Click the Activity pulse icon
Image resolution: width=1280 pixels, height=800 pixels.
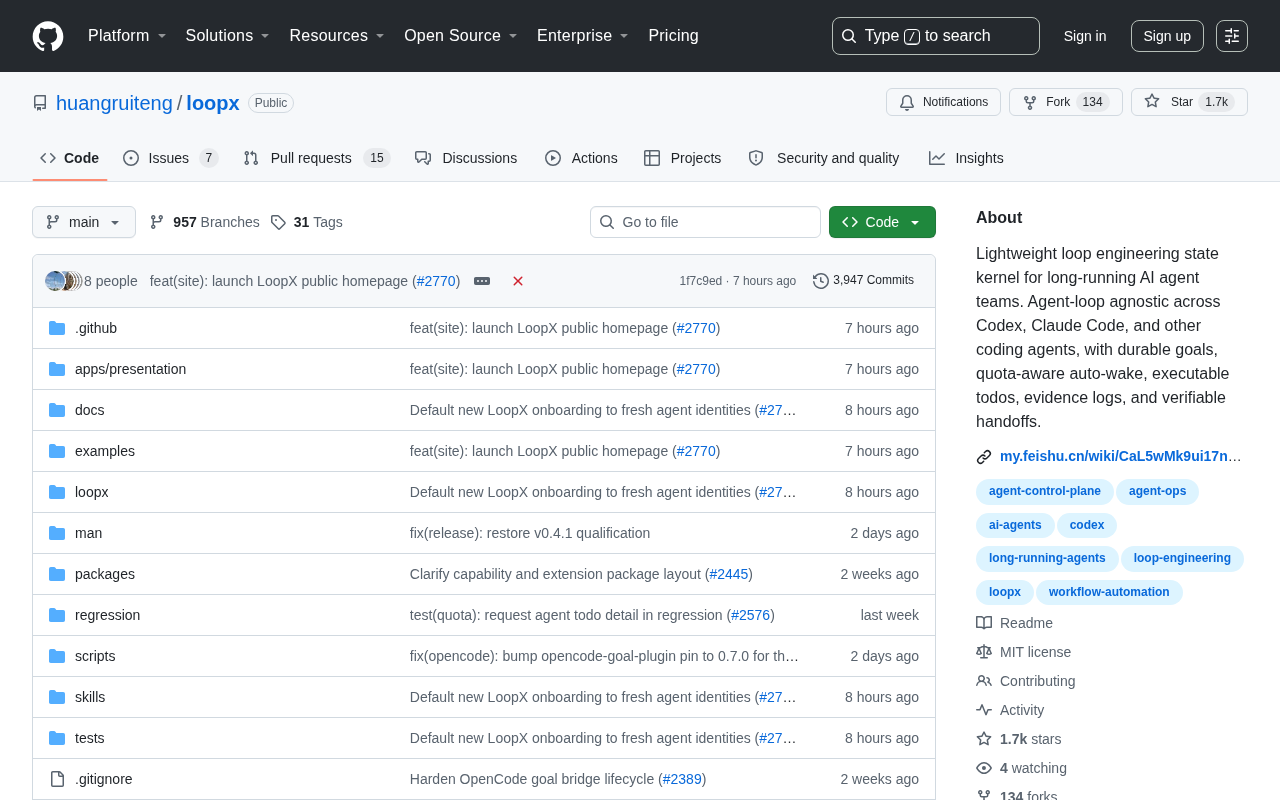pos(984,710)
